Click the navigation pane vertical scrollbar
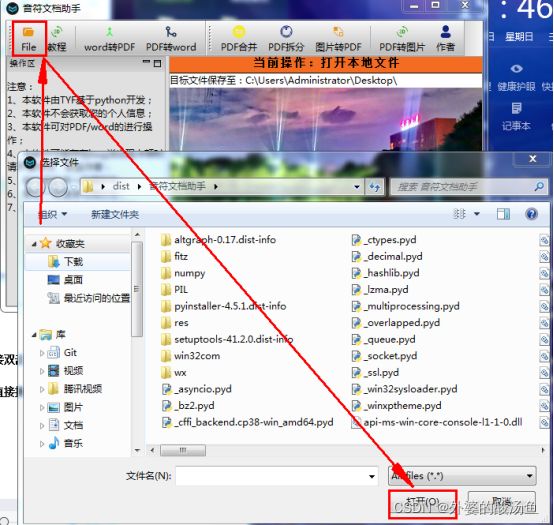 pyautogui.click(x=137, y=289)
